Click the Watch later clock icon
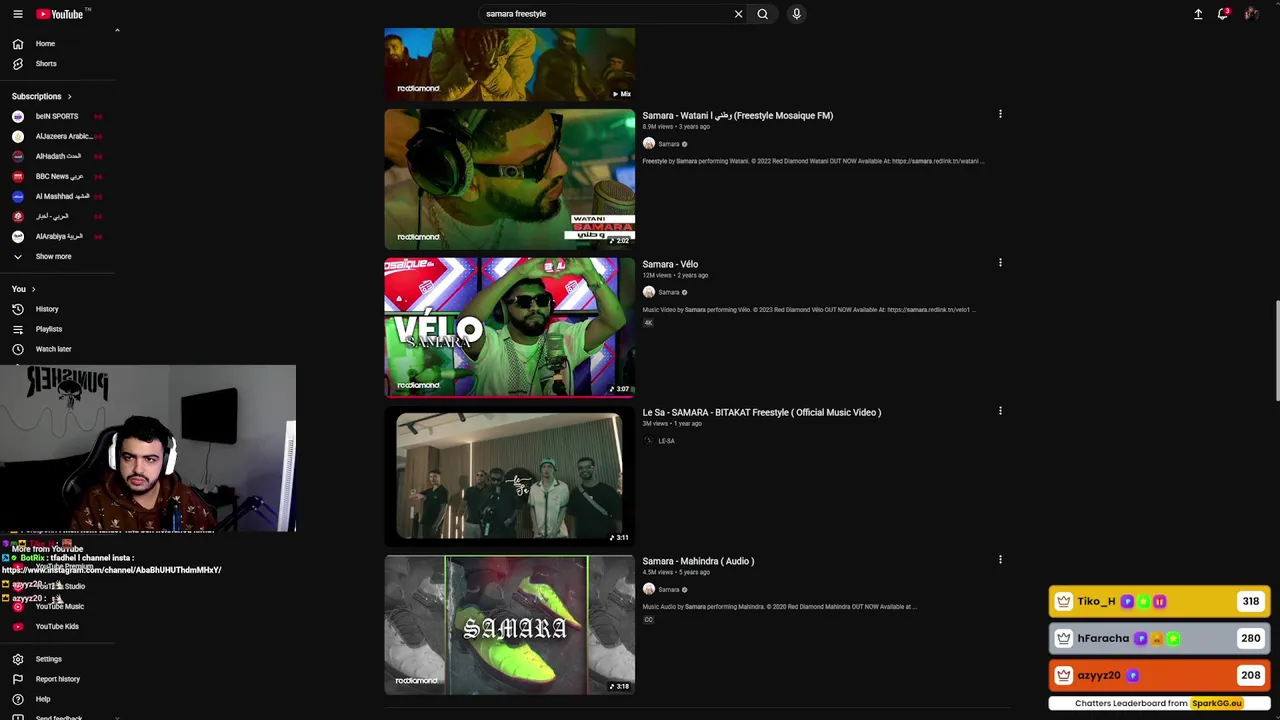 coord(17,349)
